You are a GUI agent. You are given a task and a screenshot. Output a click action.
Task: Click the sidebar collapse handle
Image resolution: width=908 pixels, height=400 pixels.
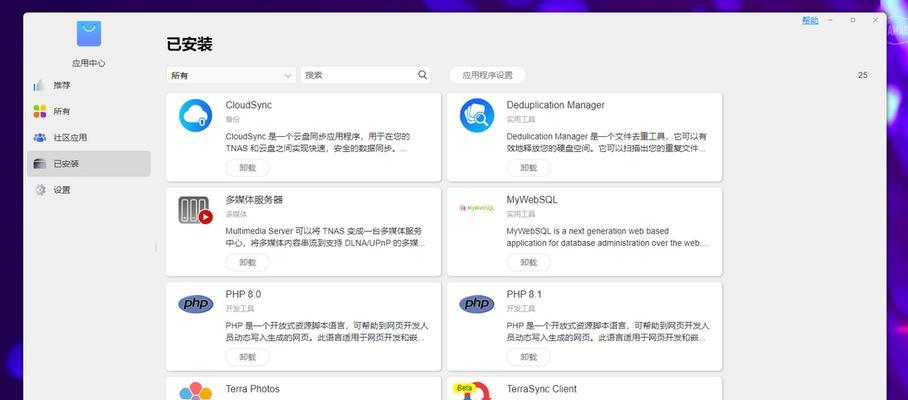point(155,247)
